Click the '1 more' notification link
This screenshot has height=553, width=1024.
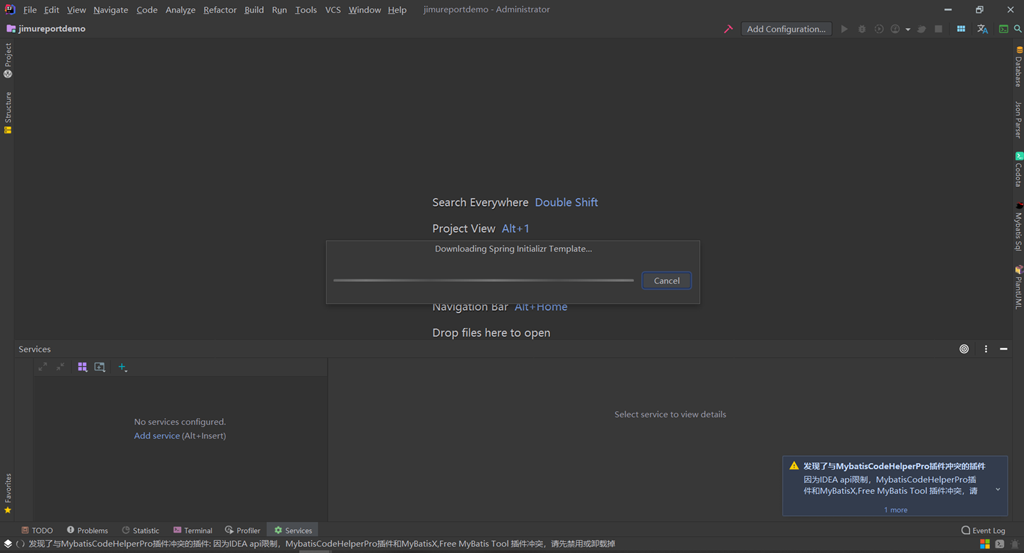[895, 510]
